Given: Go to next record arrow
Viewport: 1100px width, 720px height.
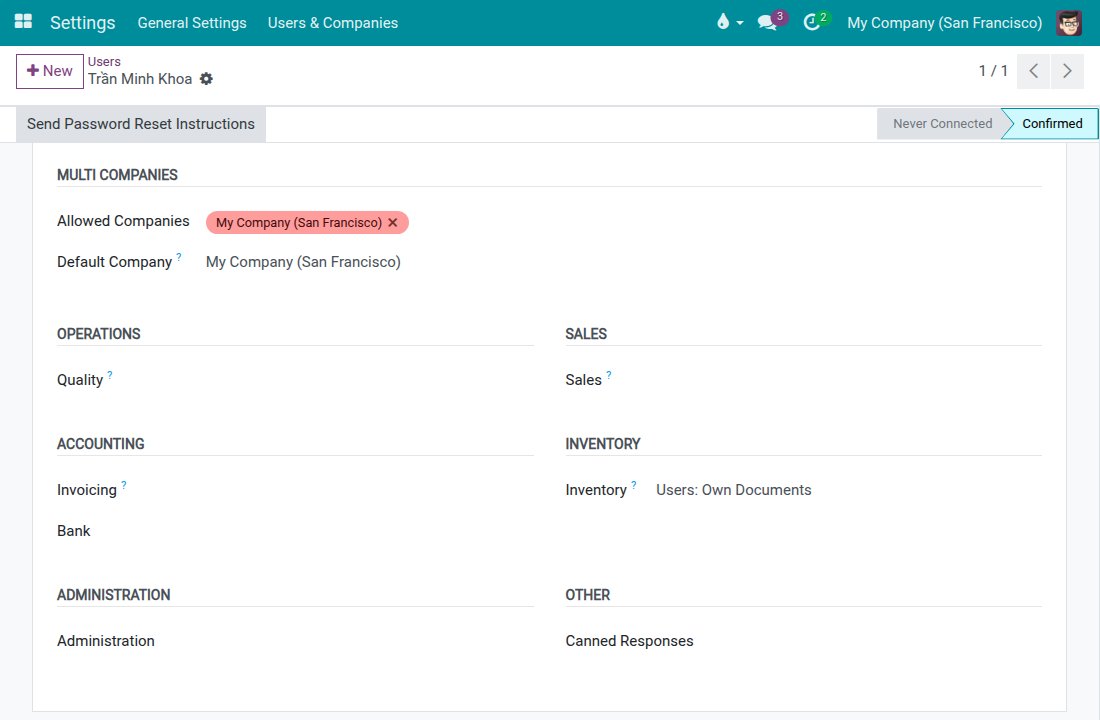Looking at the screenshot, I should (1067, 71).
